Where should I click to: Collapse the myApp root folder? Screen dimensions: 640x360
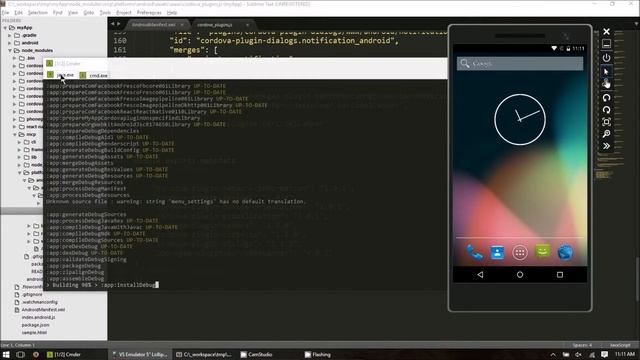5,28
